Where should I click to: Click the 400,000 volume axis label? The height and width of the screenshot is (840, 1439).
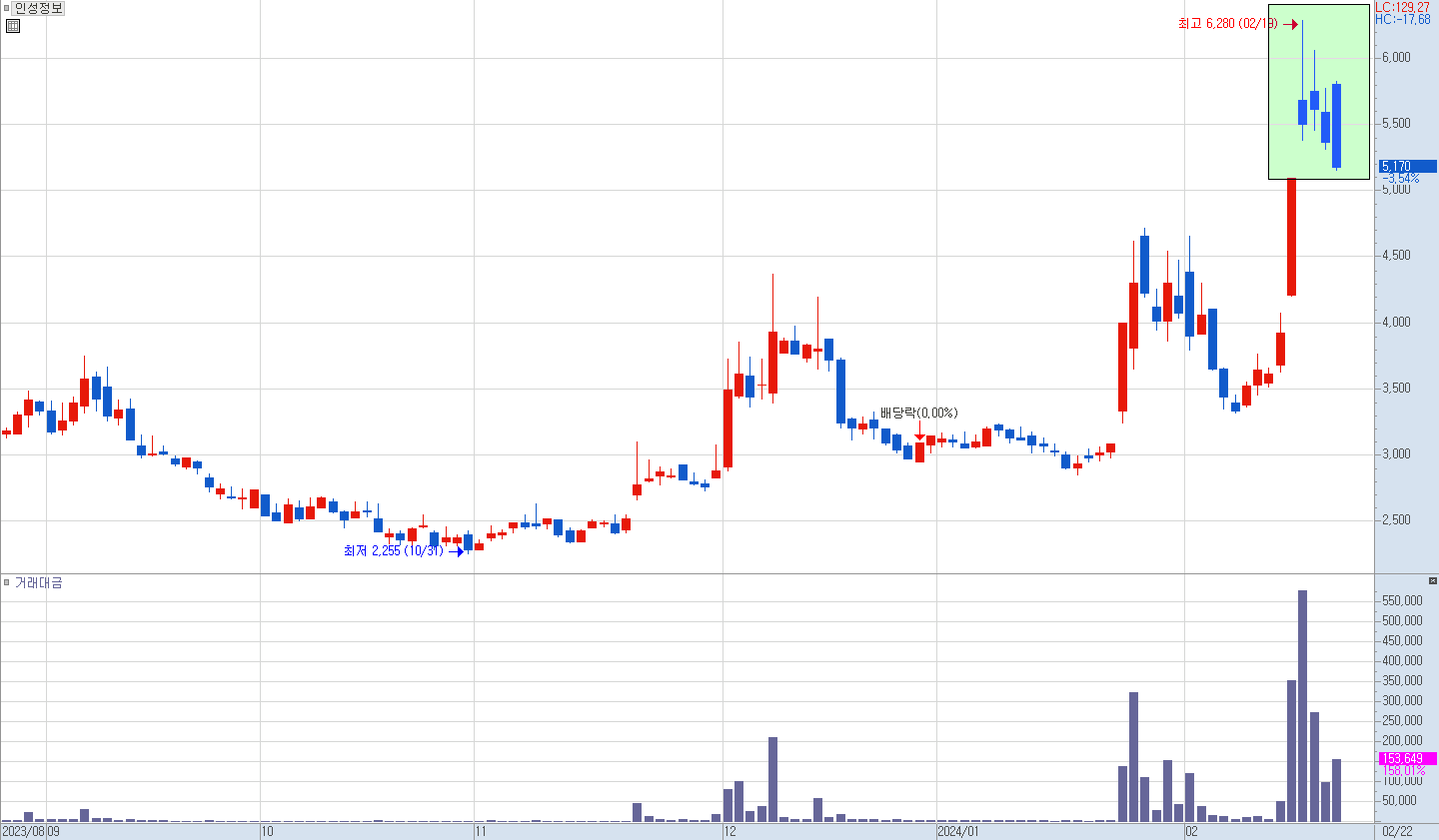(1402, 661)
